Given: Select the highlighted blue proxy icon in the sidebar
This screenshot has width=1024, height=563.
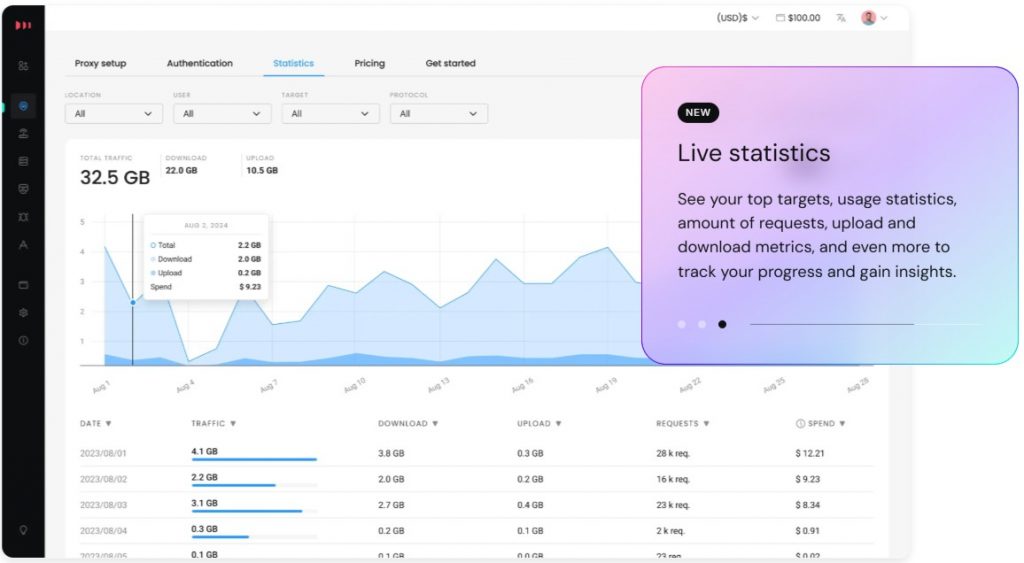Looking at the screenshot, I should click(24, 106).
